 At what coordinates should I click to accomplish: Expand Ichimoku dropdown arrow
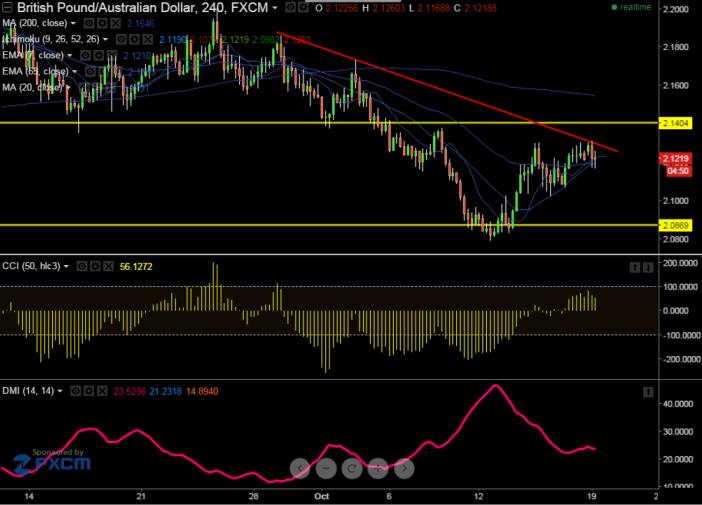105,39
